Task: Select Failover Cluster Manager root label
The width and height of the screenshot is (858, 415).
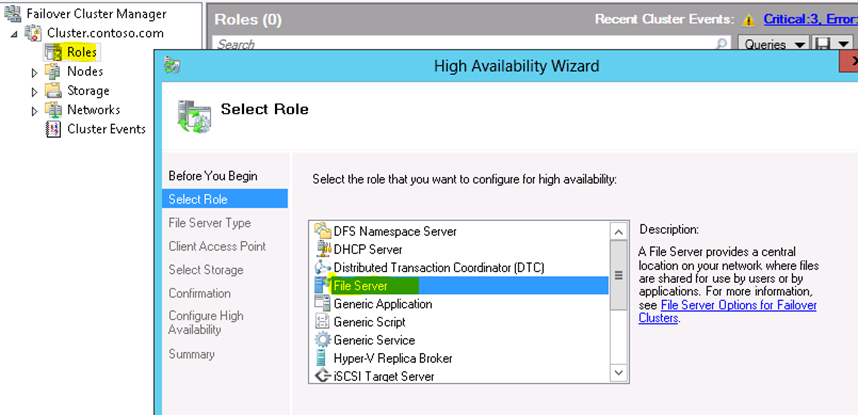Action: coord(96,13)
